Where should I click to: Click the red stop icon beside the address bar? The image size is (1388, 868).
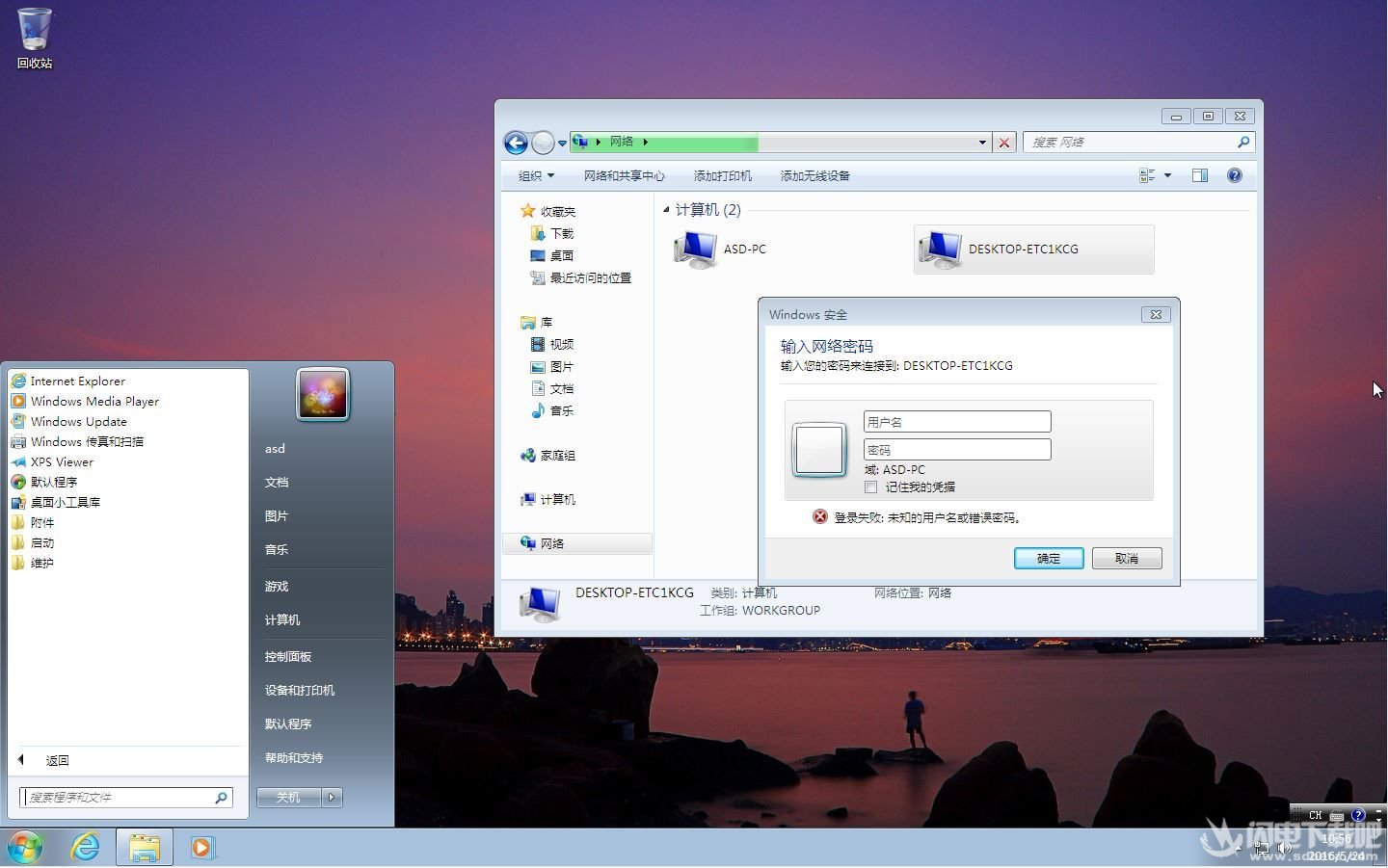(x=1004, y=142)
